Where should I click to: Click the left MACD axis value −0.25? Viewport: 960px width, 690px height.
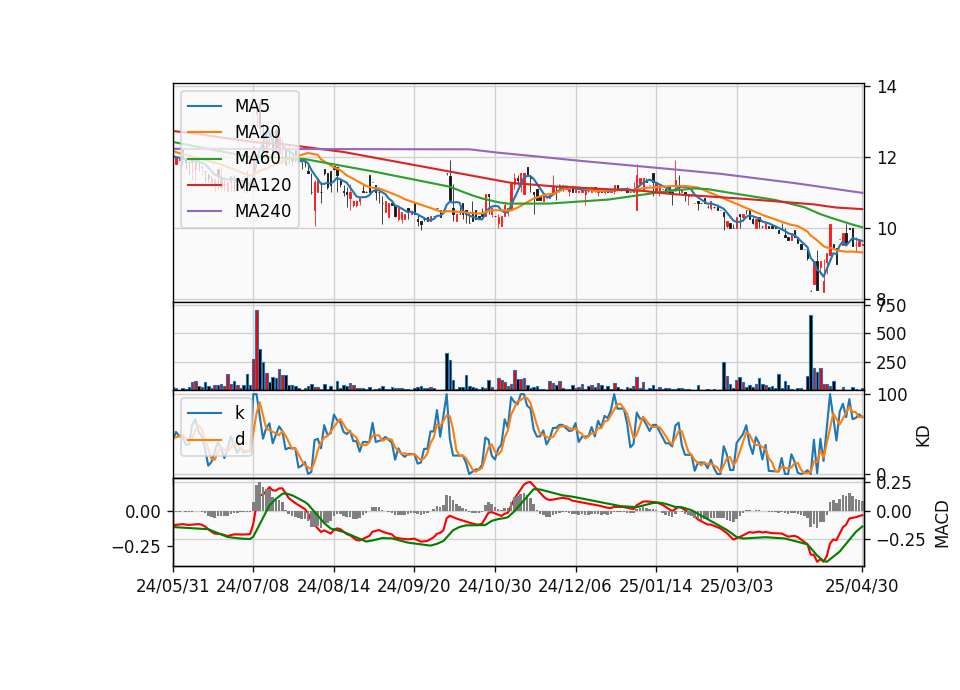pos(136,546)
